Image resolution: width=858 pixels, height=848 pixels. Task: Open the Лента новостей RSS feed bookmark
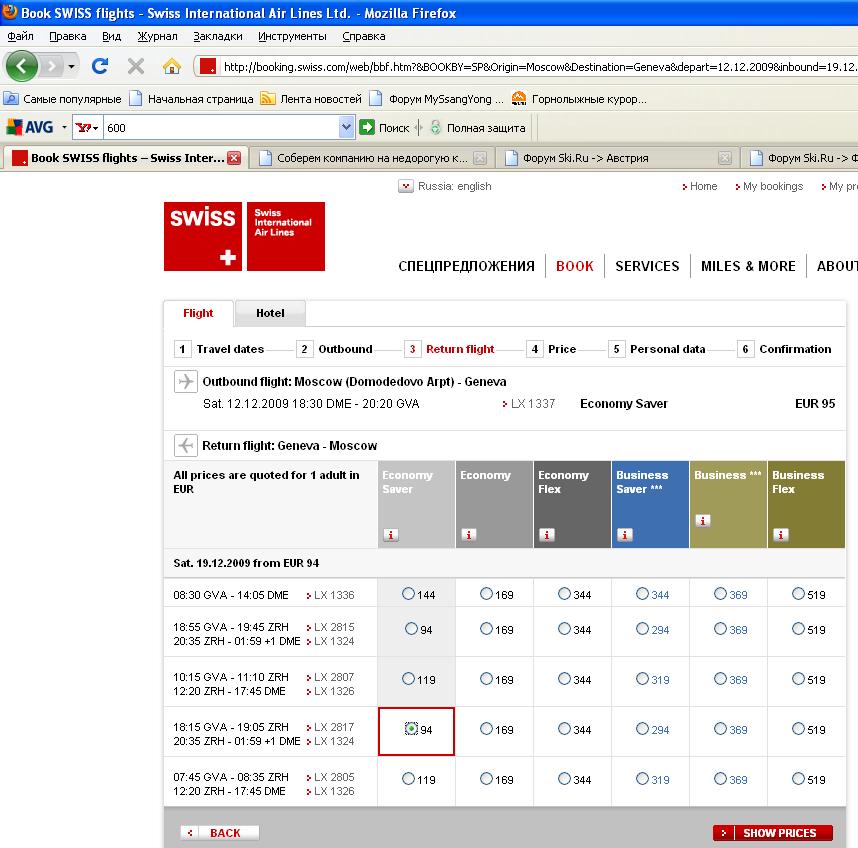pyautogui.click(x=268, y=98)
